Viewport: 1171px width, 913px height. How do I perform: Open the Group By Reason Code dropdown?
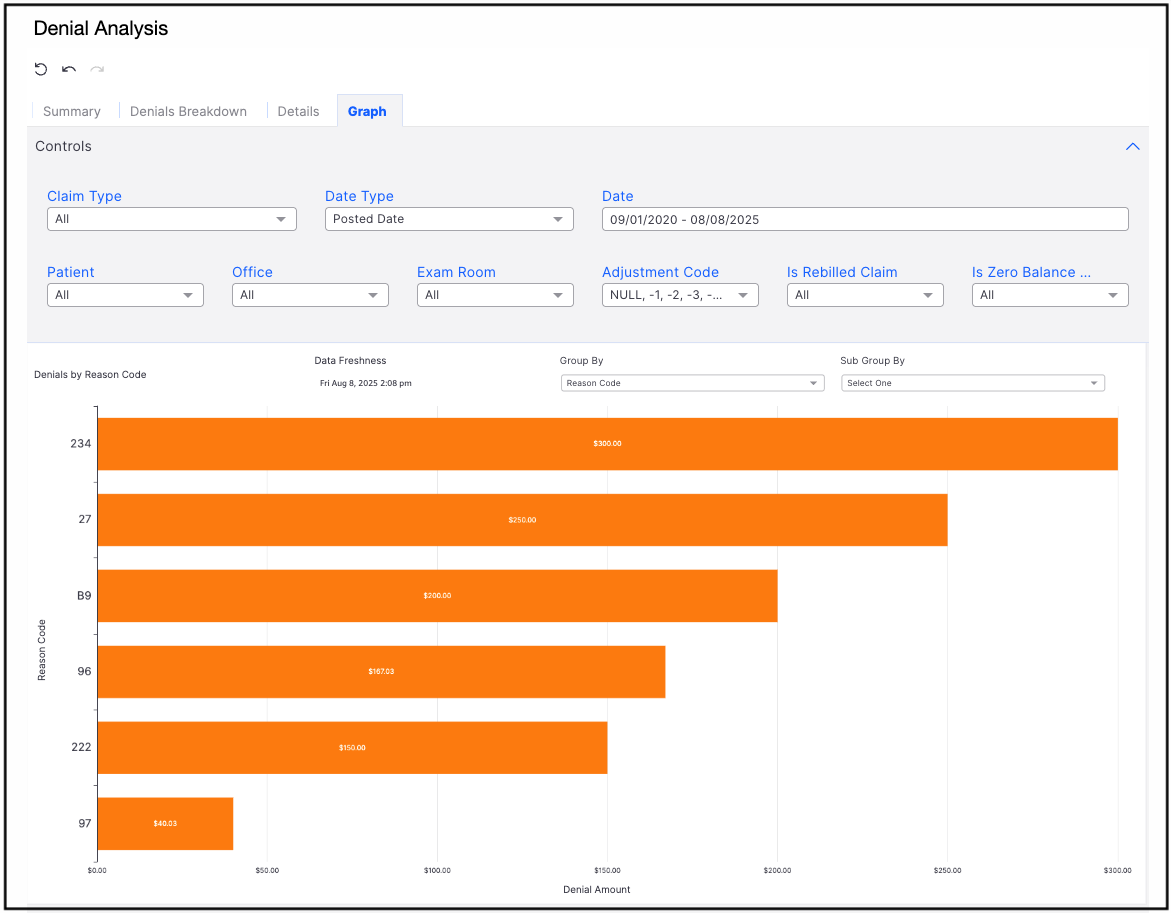692,383
